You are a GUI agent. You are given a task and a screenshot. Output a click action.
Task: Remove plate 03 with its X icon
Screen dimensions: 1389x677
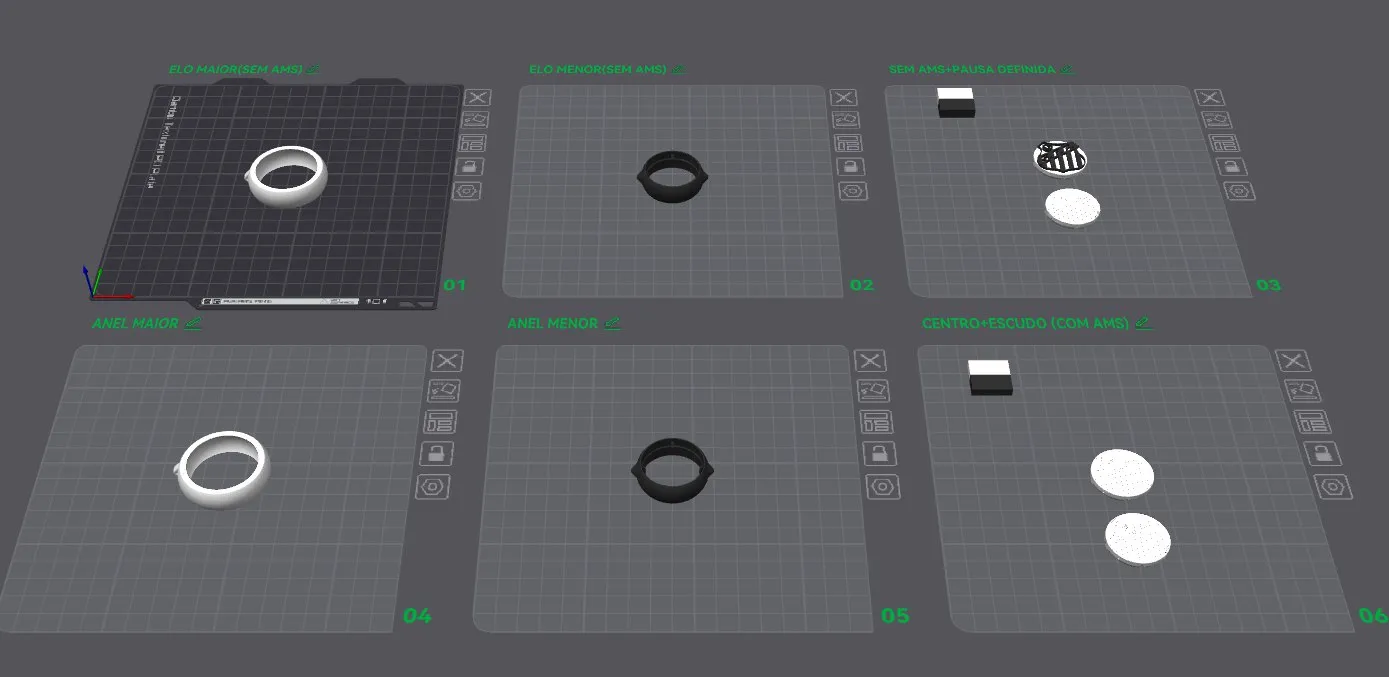pos(1210,98)
